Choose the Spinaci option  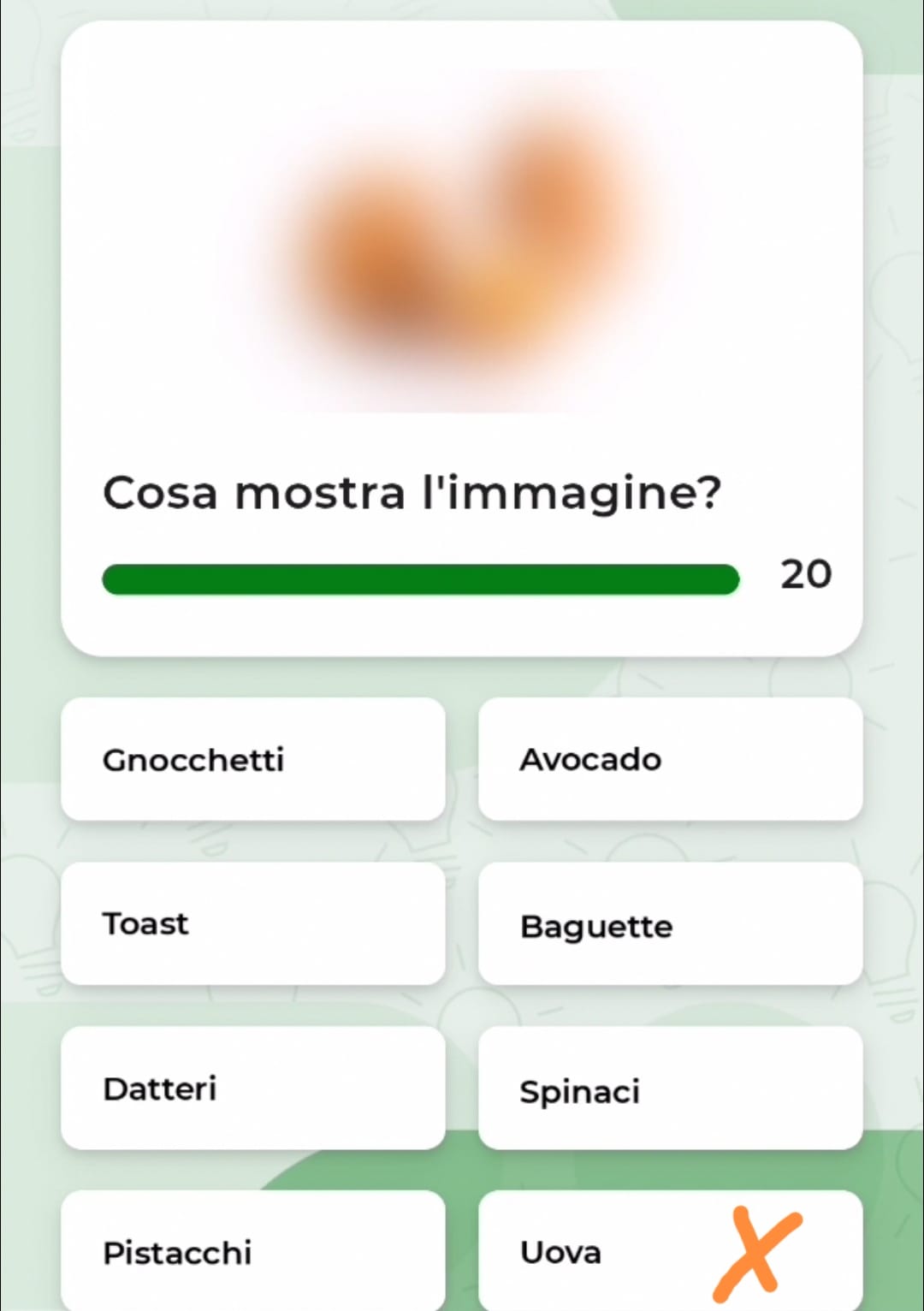point(669,1090)
